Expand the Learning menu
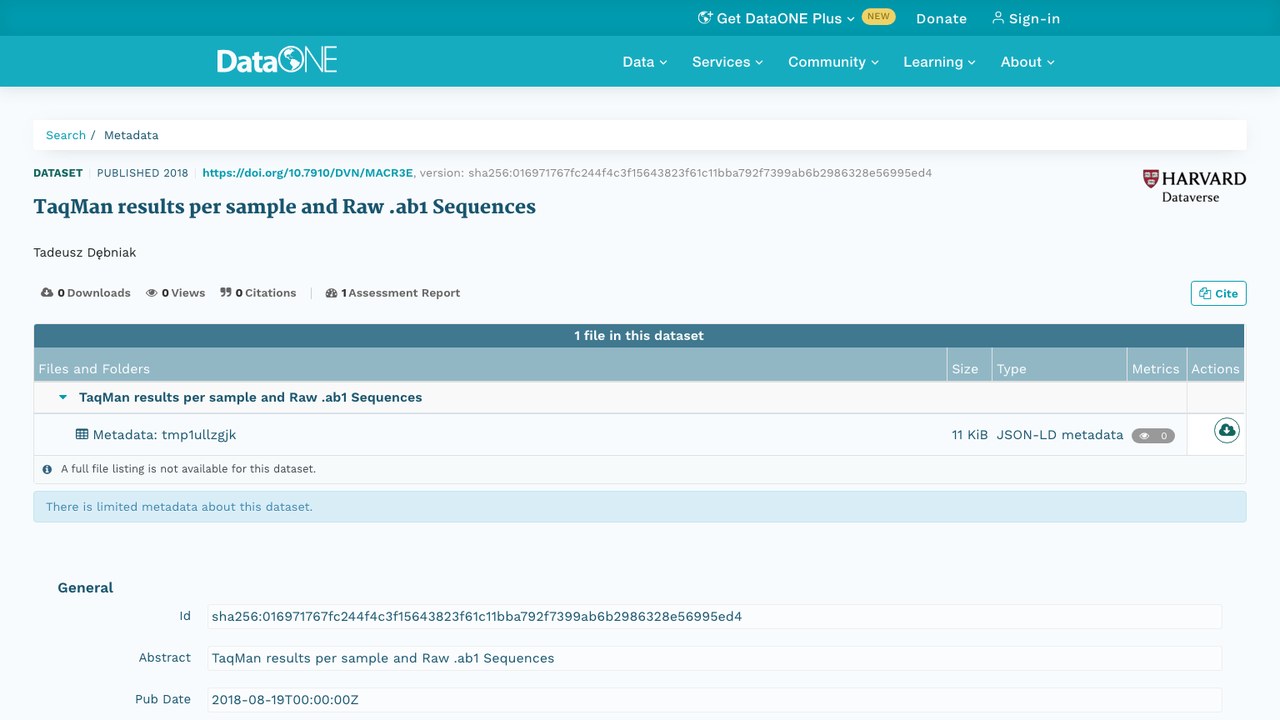The width and height of the screenshot is (1280, 720). pyautogui.click(x=940, y=62)
